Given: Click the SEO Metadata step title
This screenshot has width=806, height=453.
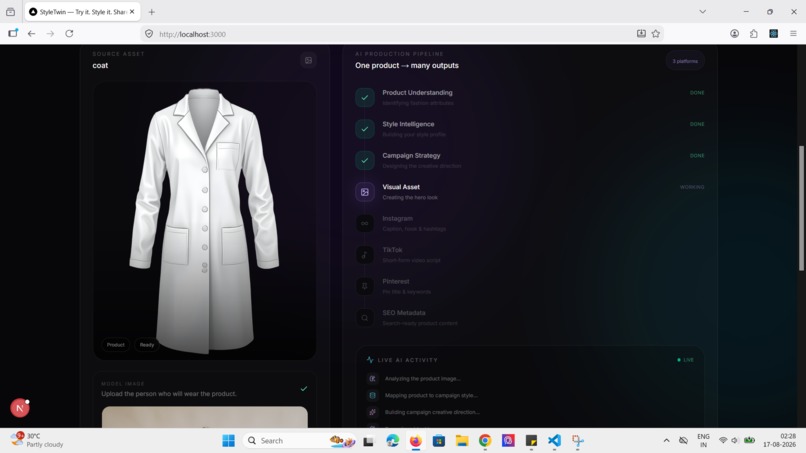Looking at the screenshot, I should click(x=404, y=313).
